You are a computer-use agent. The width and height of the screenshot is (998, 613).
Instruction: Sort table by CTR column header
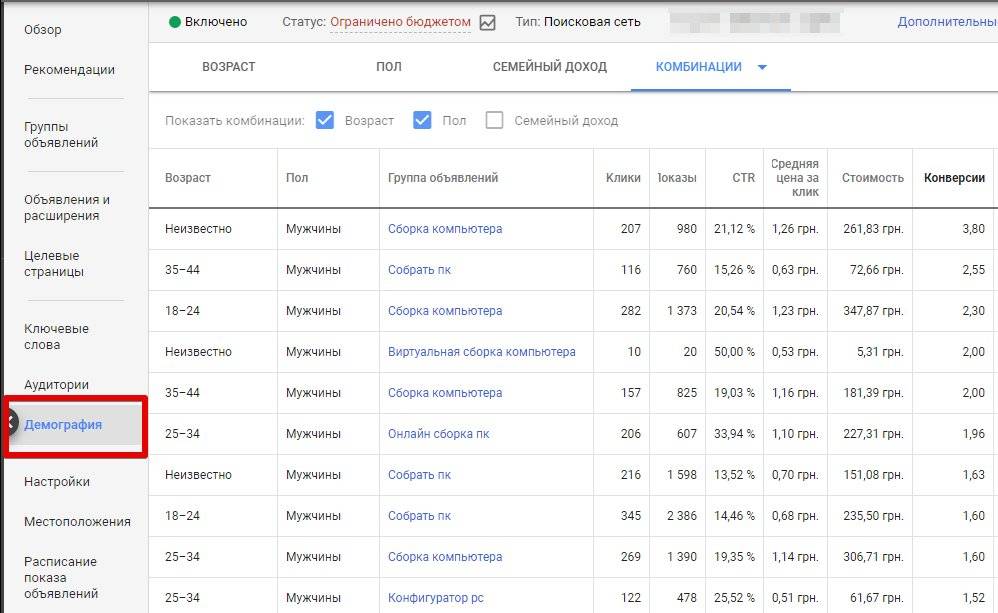[743, 178]
